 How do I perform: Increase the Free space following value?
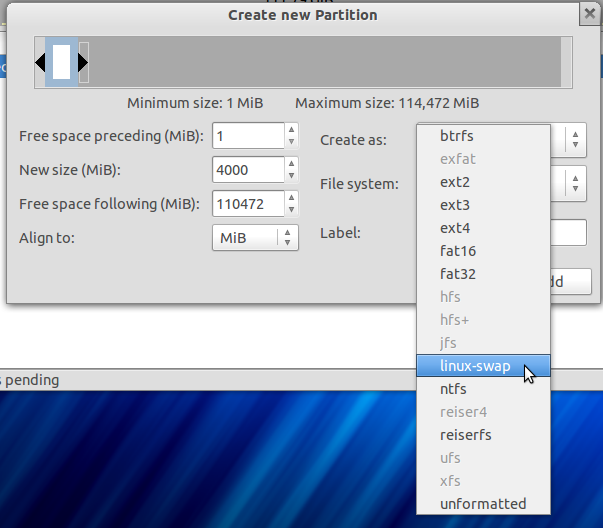(x=291, y=198)
